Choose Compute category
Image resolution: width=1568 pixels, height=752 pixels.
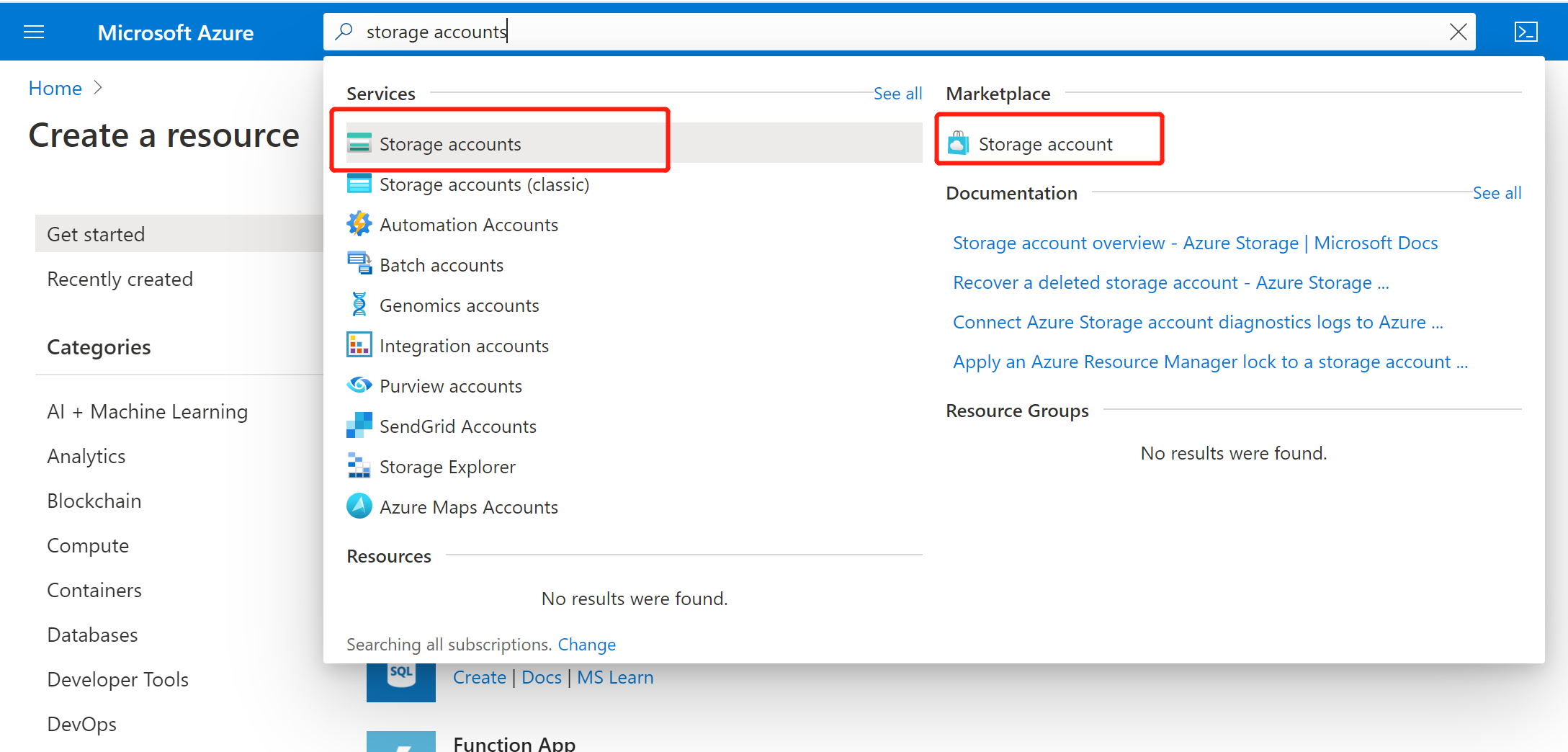coord(88,545)
